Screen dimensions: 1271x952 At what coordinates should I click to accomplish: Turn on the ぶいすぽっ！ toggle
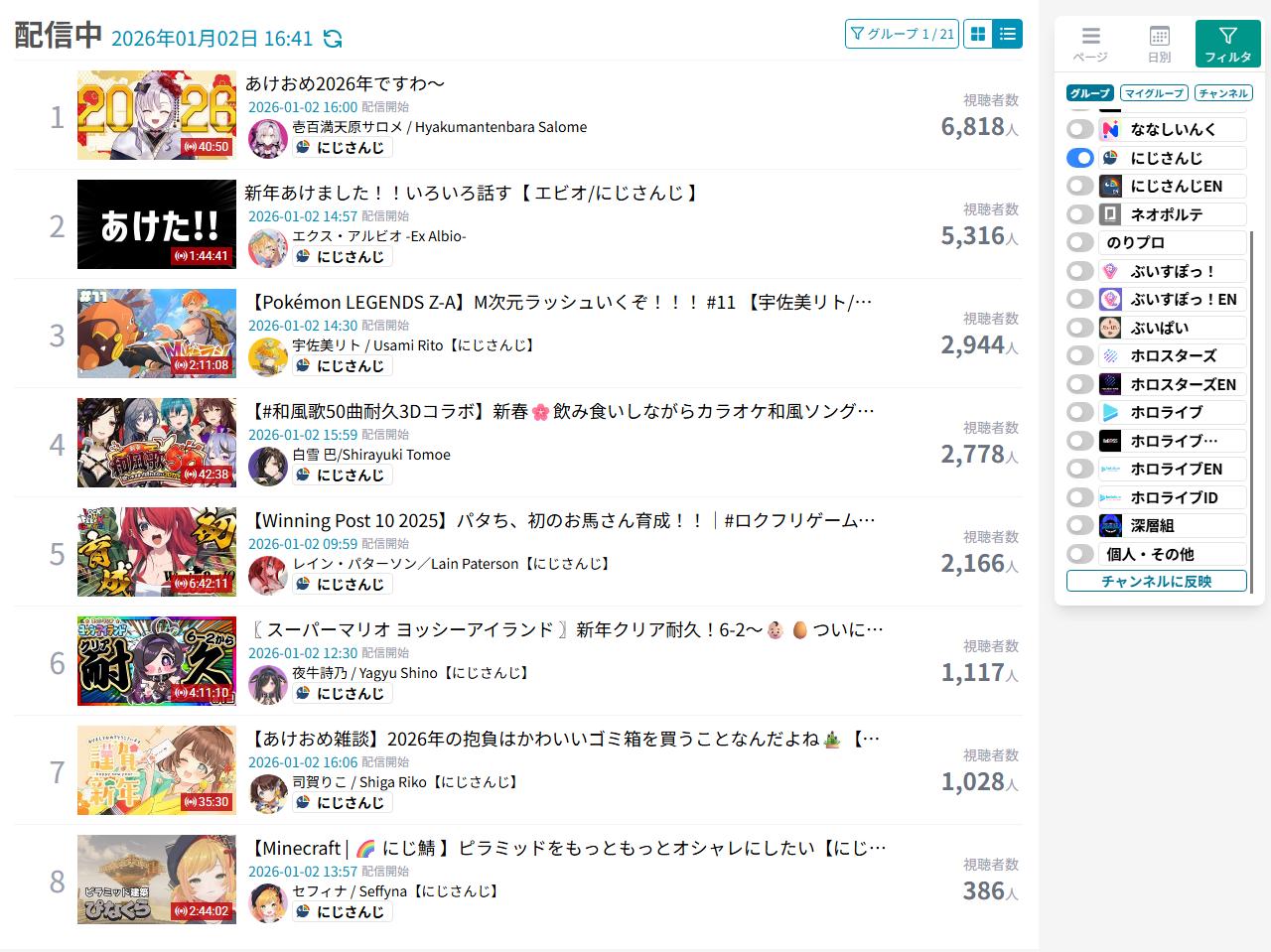tap(1080, 271)
